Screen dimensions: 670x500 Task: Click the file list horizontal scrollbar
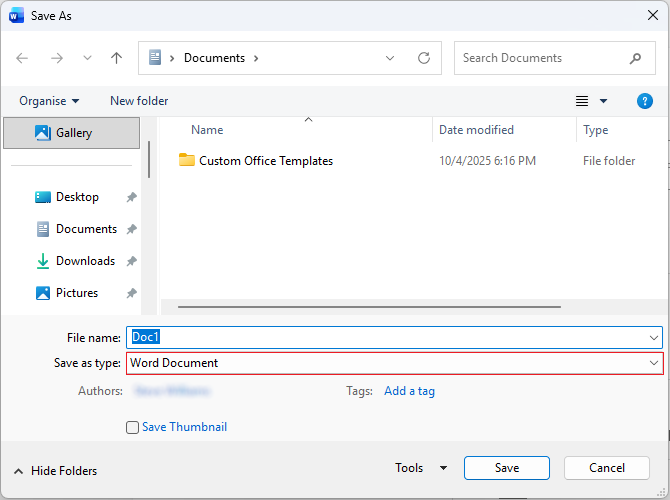pyautogui.click(x=369, y=307)
